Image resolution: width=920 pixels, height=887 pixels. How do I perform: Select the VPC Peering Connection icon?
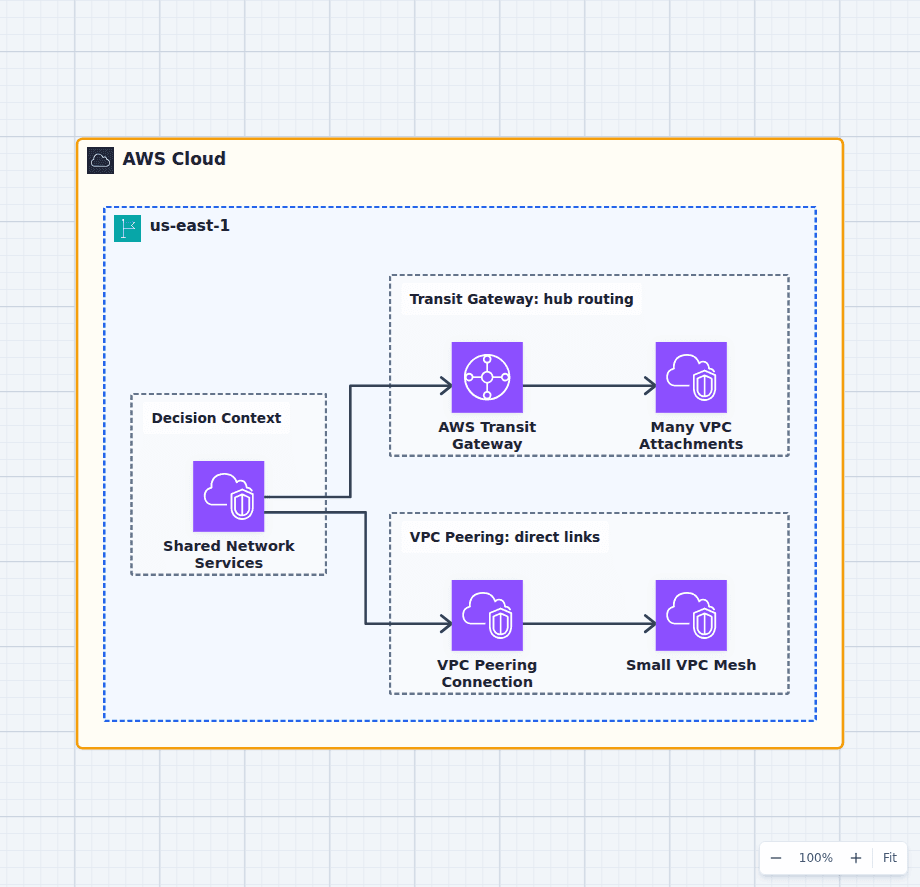[x=487, y=615]
